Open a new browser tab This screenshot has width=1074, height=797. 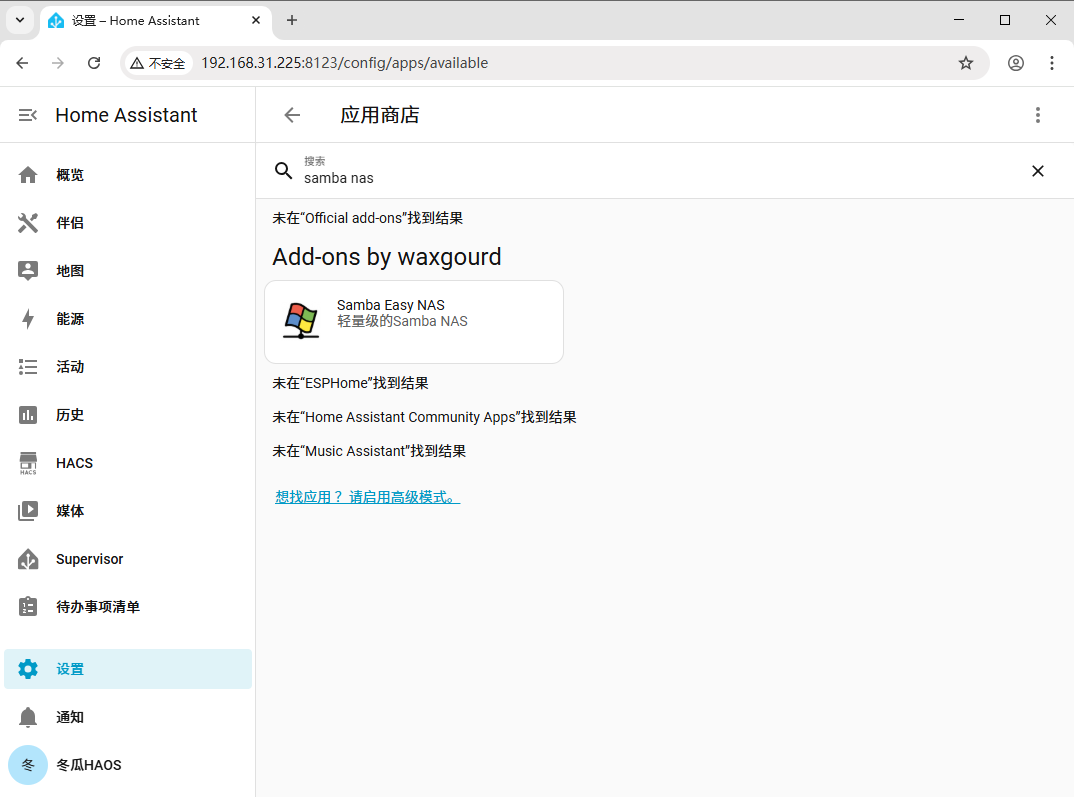[x=292, y=21]
